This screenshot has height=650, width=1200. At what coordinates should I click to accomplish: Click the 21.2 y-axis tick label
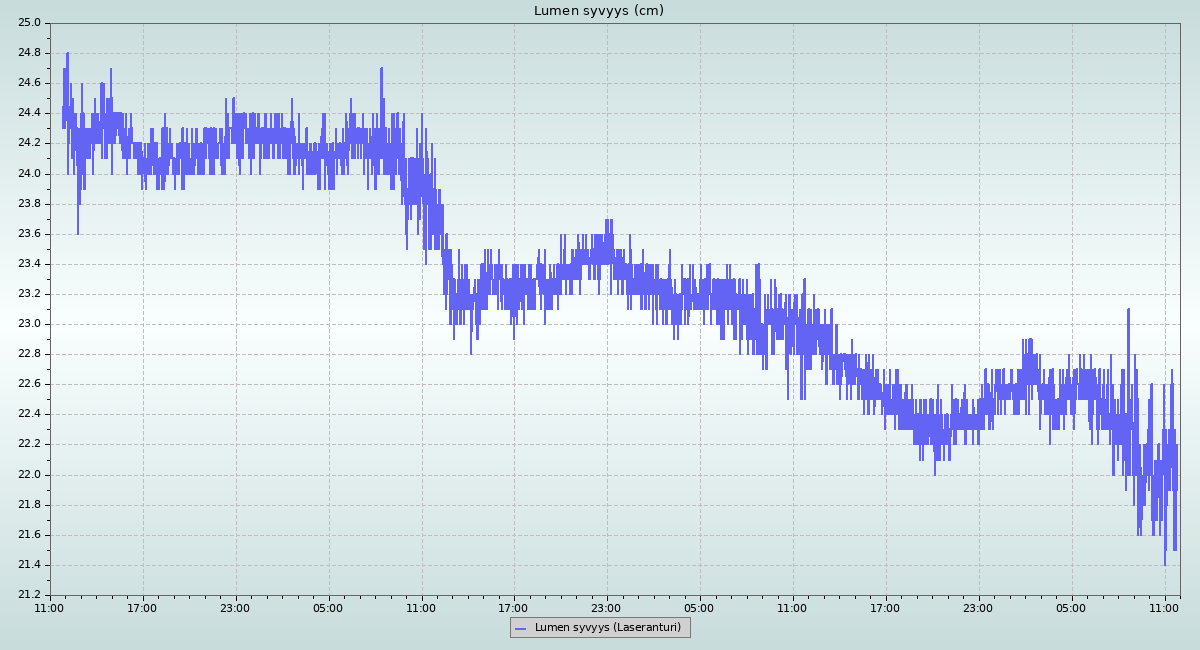(28, 595)
